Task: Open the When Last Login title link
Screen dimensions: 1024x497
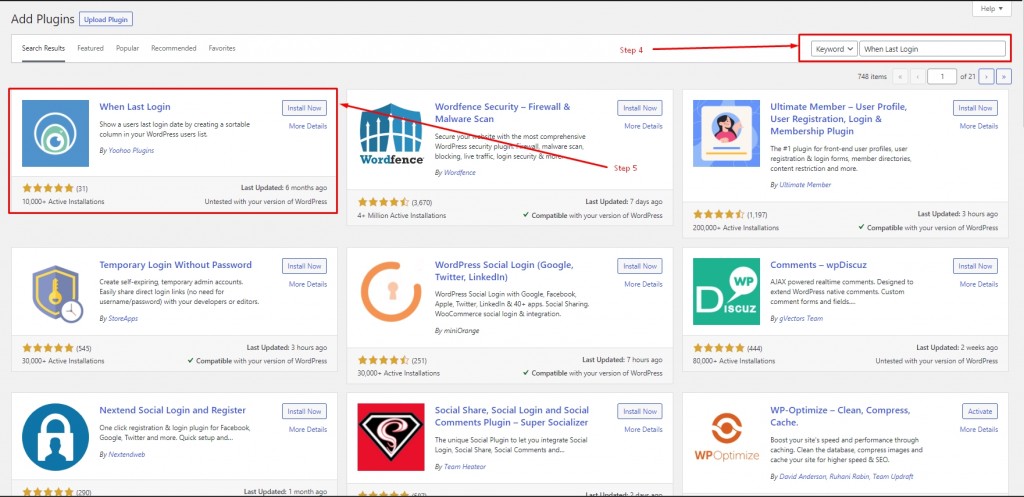Action: click(x=135, y=106)
